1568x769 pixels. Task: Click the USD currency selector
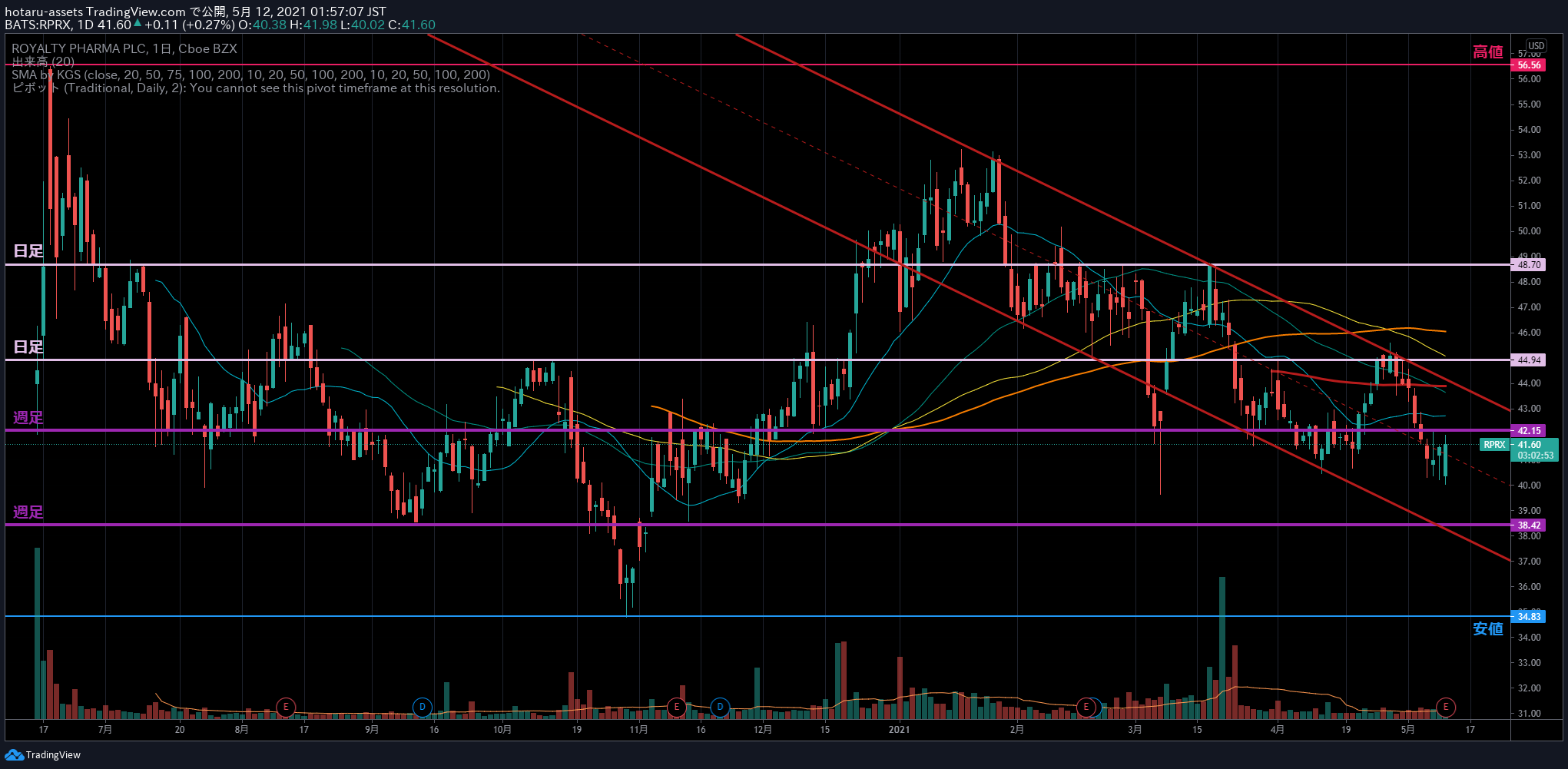(1537, 46)
